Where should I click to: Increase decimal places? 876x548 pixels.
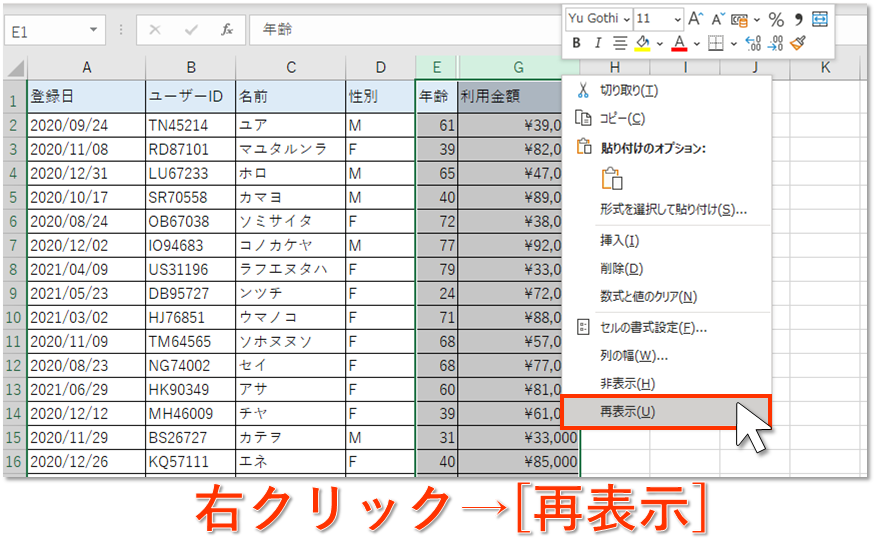753,43
